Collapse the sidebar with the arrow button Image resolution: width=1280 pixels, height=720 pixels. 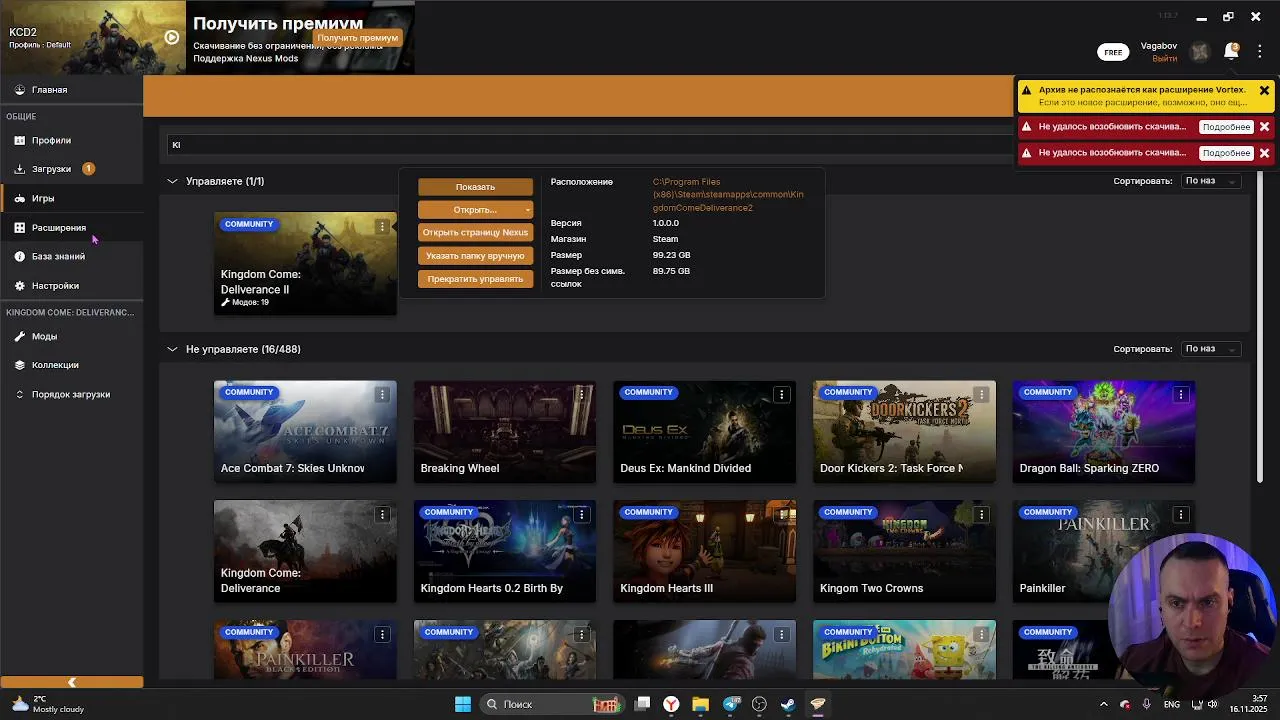point(71,682)
